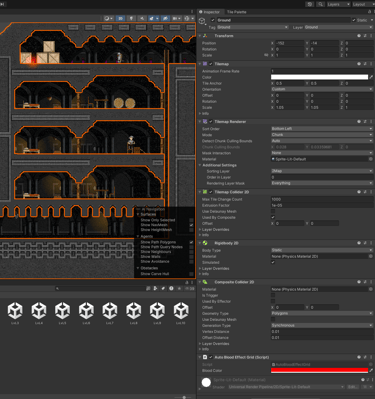The height and width of the screenshot is (399, 375).
Task: Open the Layer dropdown for Ground
Action: pyautogui.click(x=338, y=27)
